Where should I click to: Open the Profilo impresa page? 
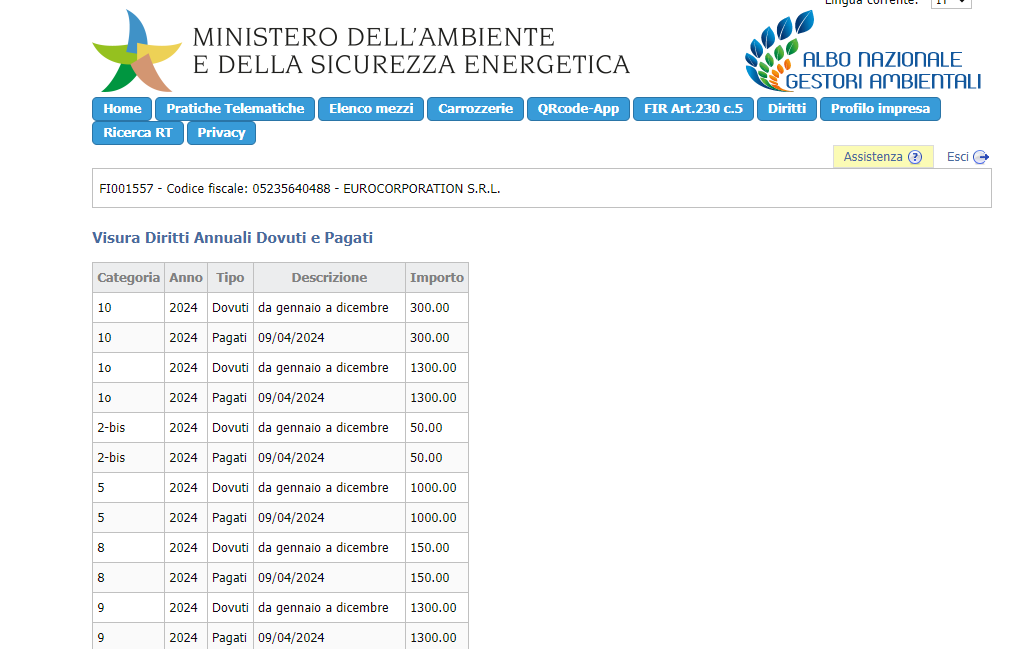(x=880, y=109)
